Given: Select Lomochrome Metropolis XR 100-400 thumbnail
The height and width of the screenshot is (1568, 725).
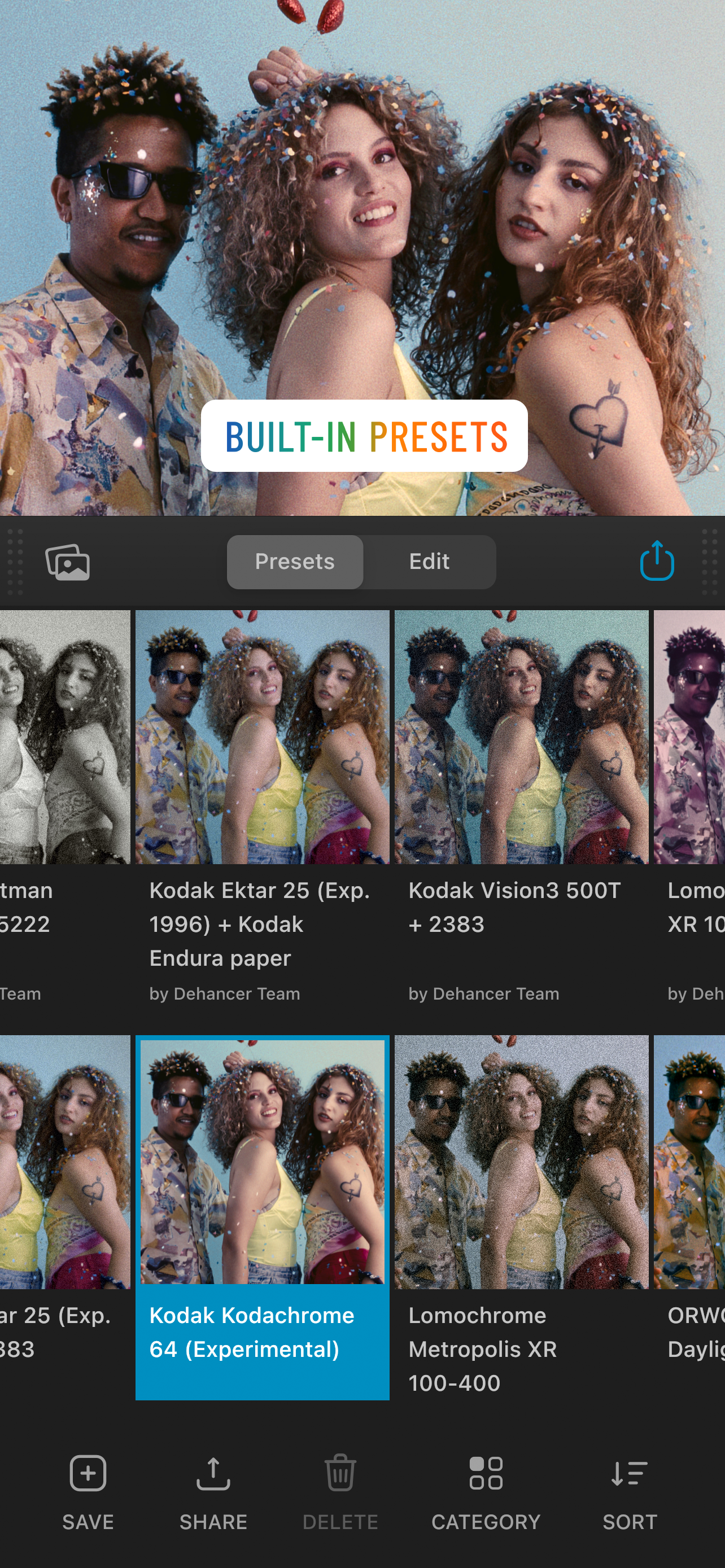Looking at the screenshot, I should click(522, 1162).
